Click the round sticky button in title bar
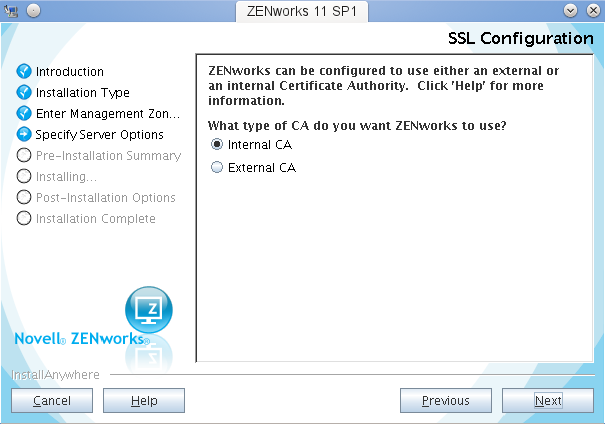 pyautogui.click(x=32, y=10)
